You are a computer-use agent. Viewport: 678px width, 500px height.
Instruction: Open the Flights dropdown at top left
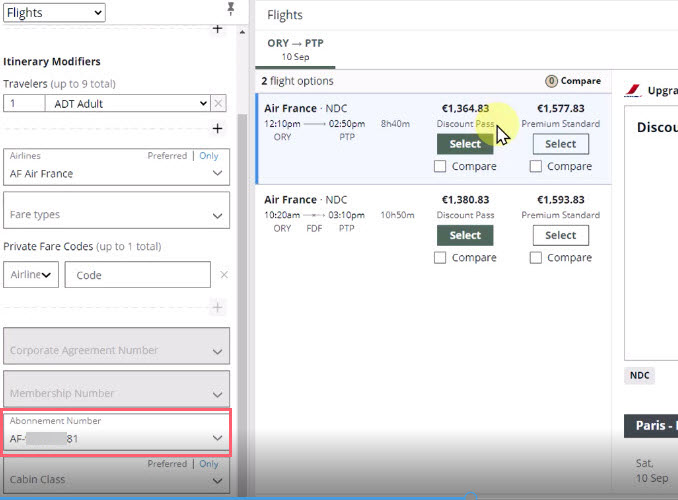[53, 12]
